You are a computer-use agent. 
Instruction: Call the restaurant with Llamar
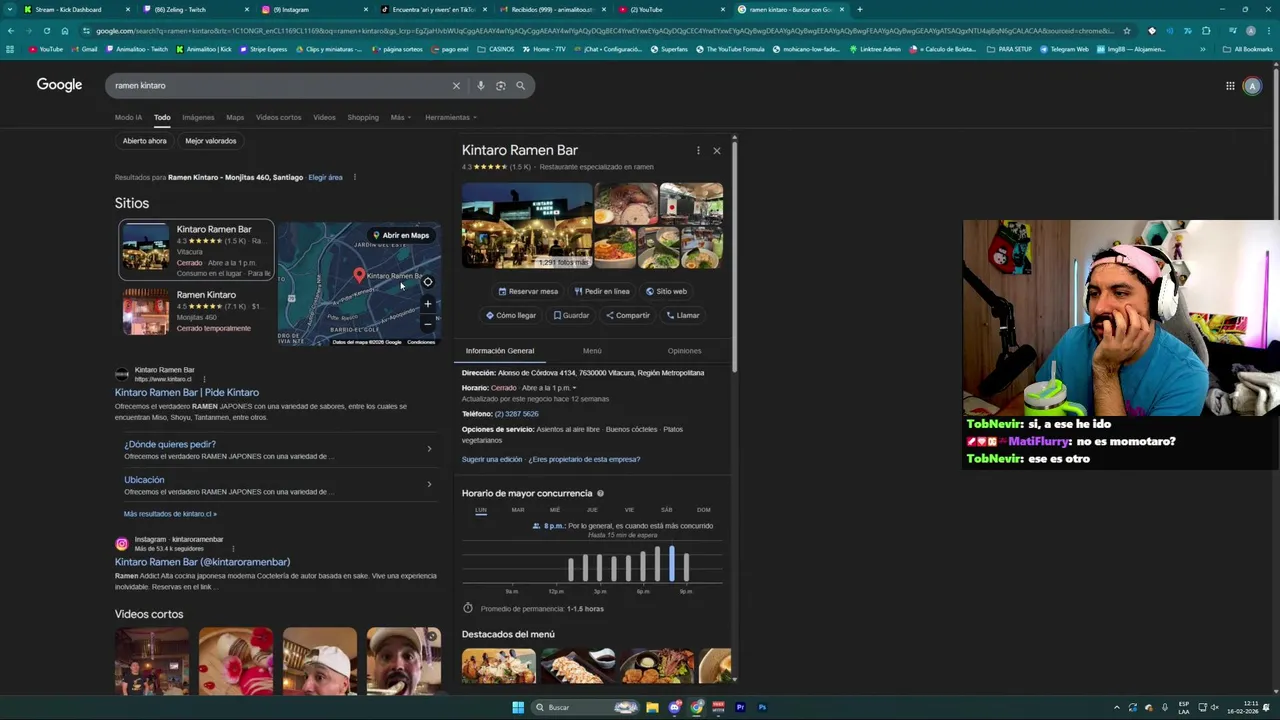coord(683,315)
